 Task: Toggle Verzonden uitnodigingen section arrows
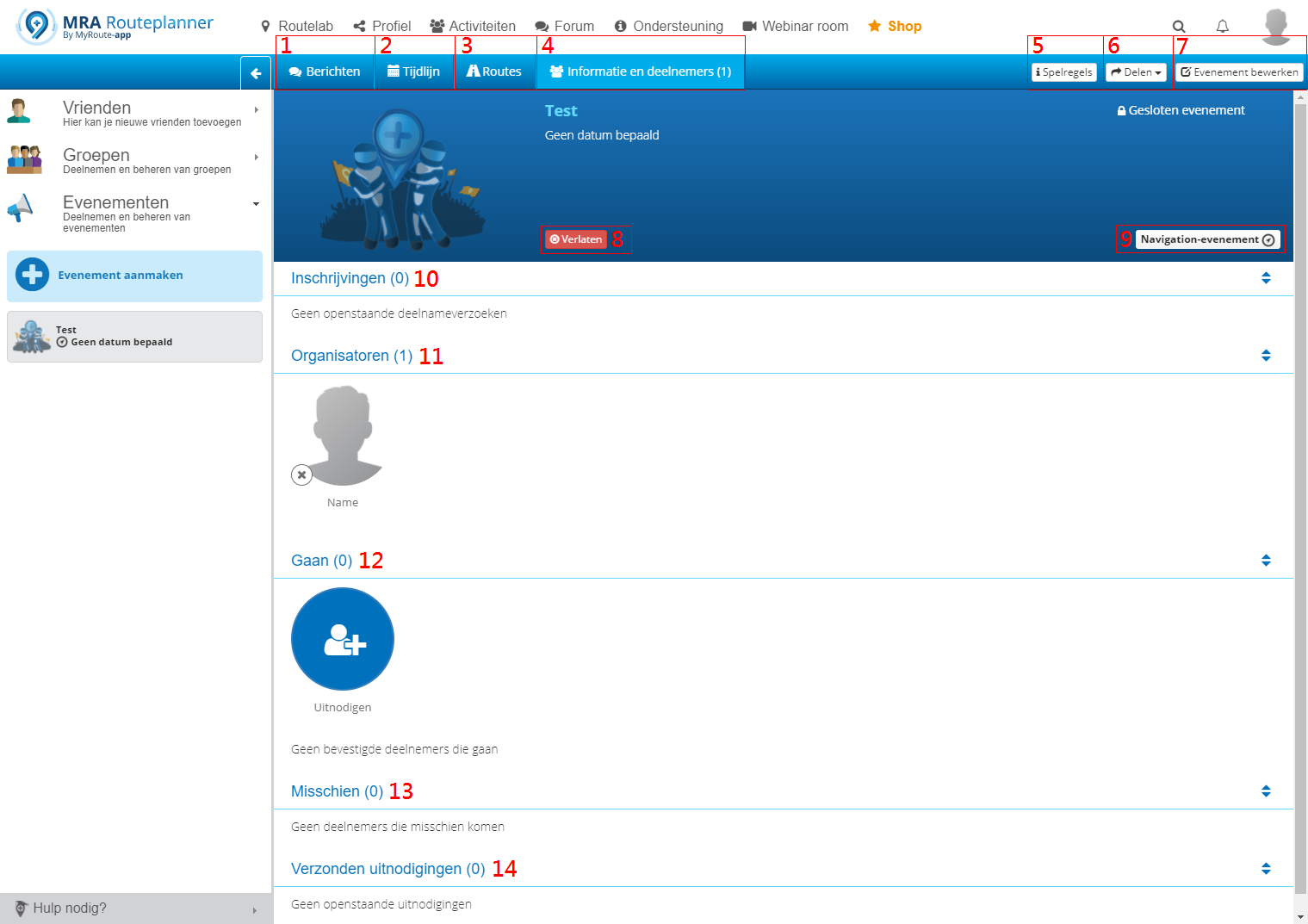pyautogui.click(x=1266, y=869)
